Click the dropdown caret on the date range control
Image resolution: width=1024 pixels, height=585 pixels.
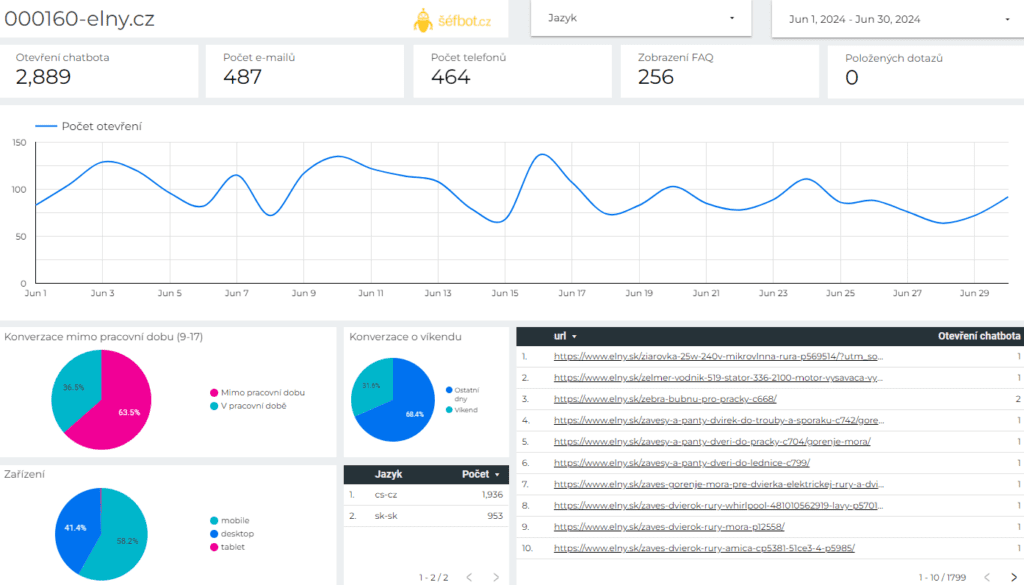(1009, 18)
